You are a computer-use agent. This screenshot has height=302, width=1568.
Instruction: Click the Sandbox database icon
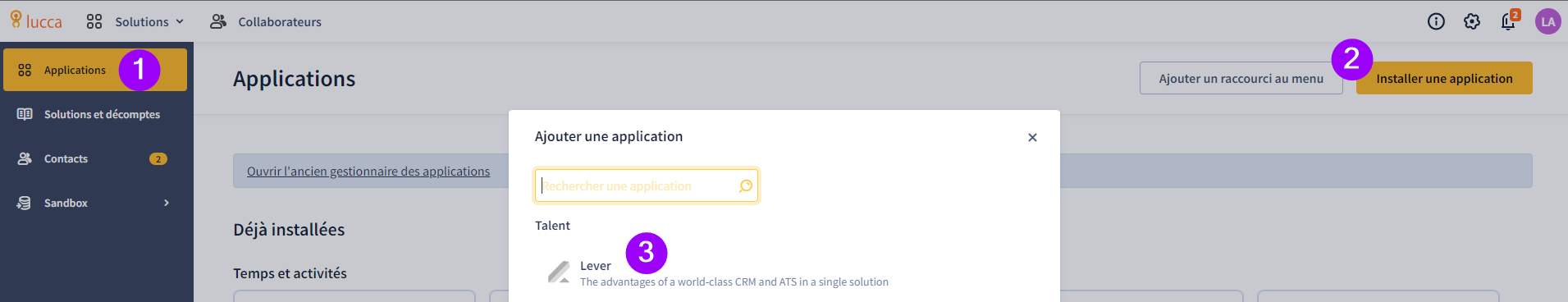[x=25, y=203]
